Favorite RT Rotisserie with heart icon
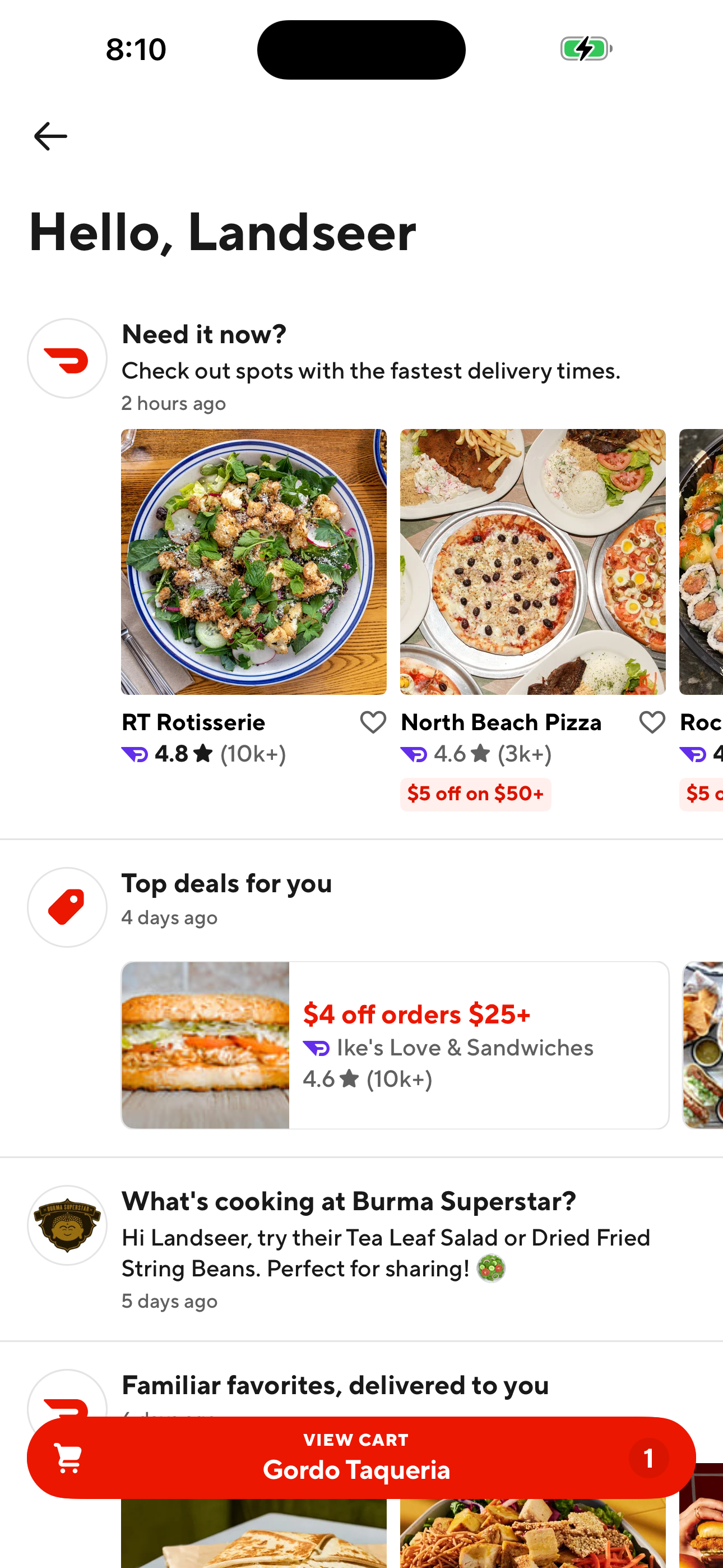 [x=373, y=722]
